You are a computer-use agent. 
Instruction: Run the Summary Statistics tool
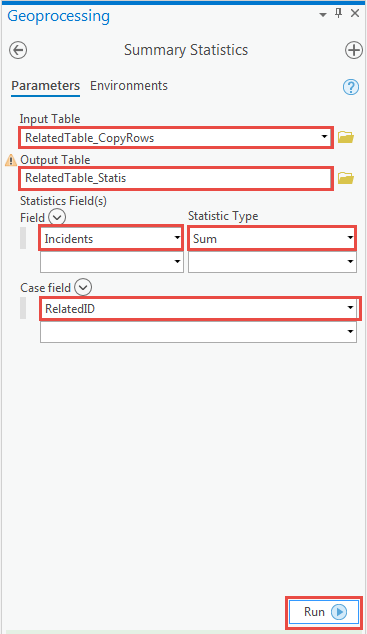pos(324,612)
